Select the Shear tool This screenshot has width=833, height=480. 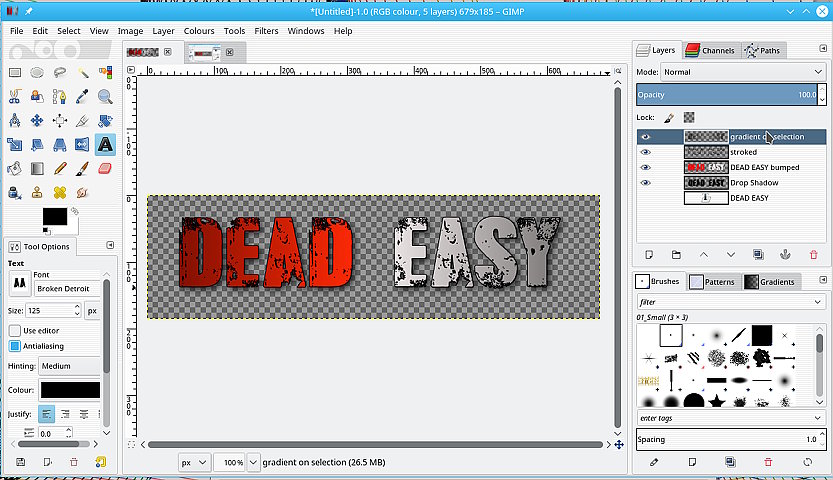(37, 144)
